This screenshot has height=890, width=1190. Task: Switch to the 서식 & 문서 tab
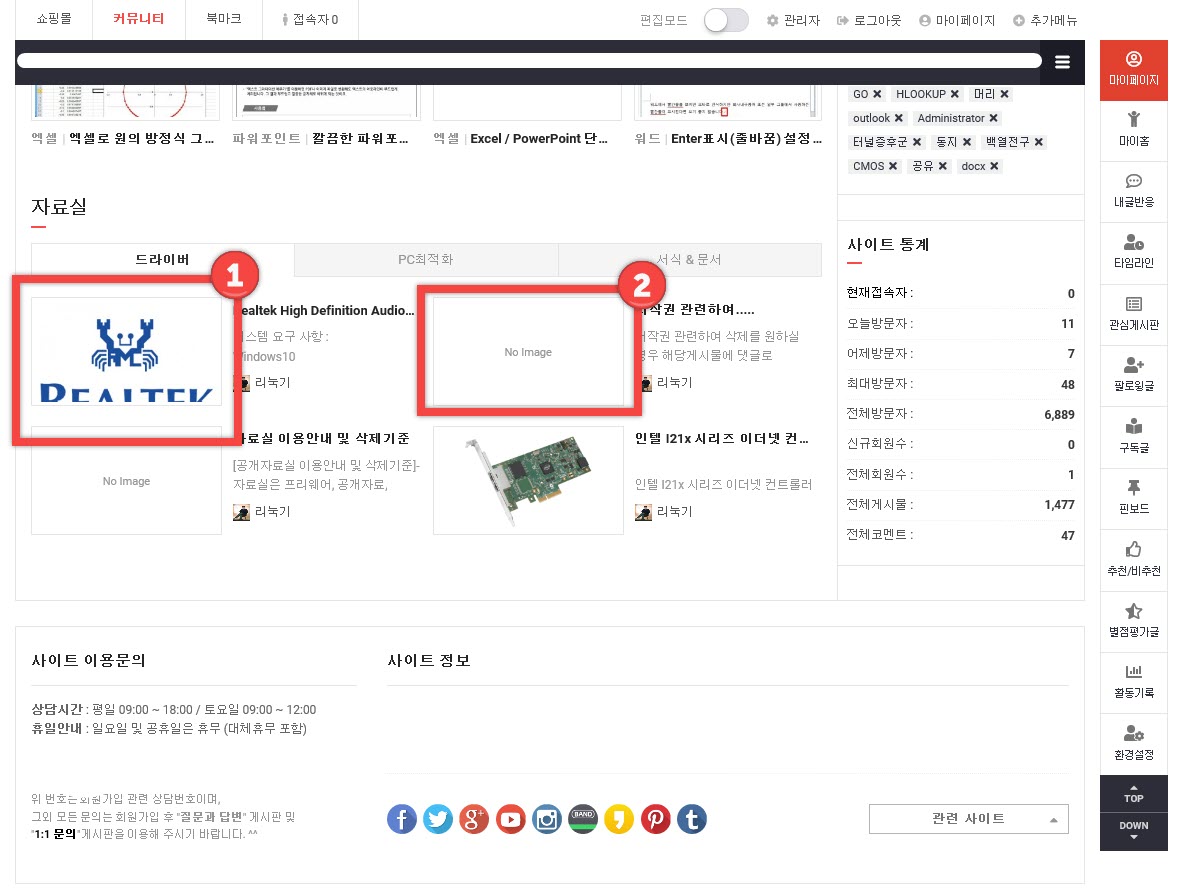click(689, 259)
